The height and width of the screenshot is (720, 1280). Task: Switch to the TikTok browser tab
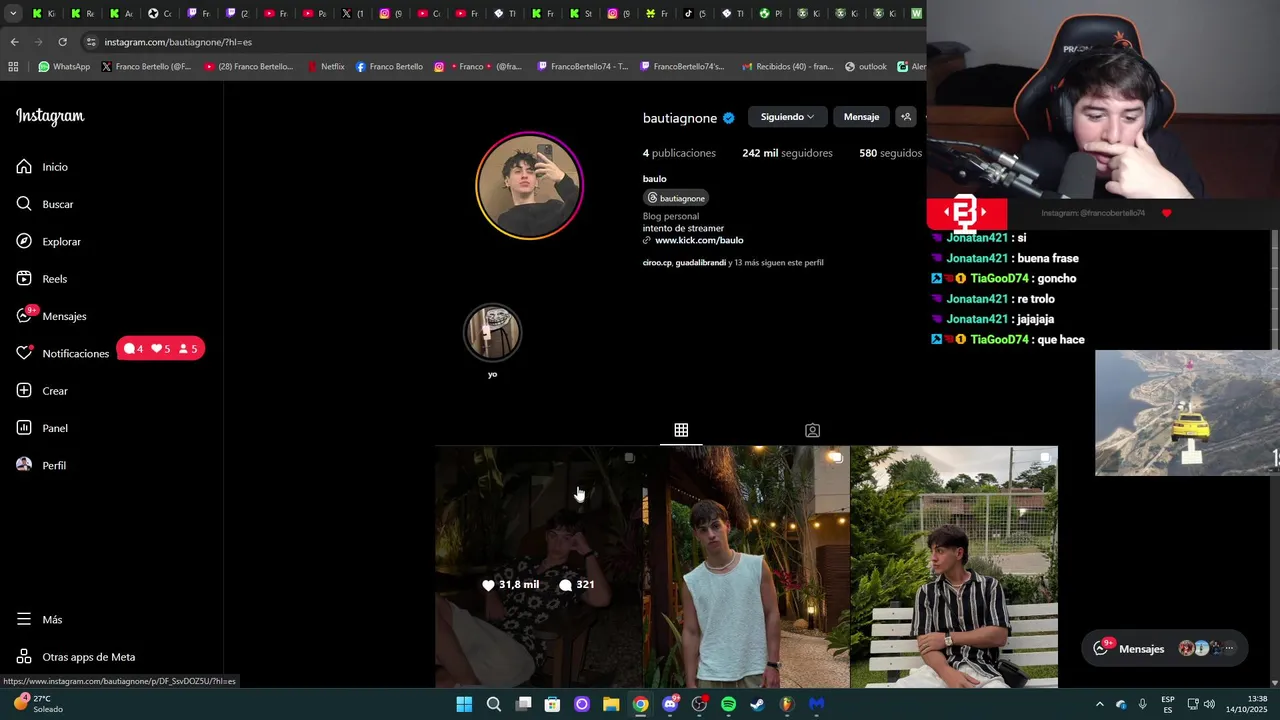[694, 14]
